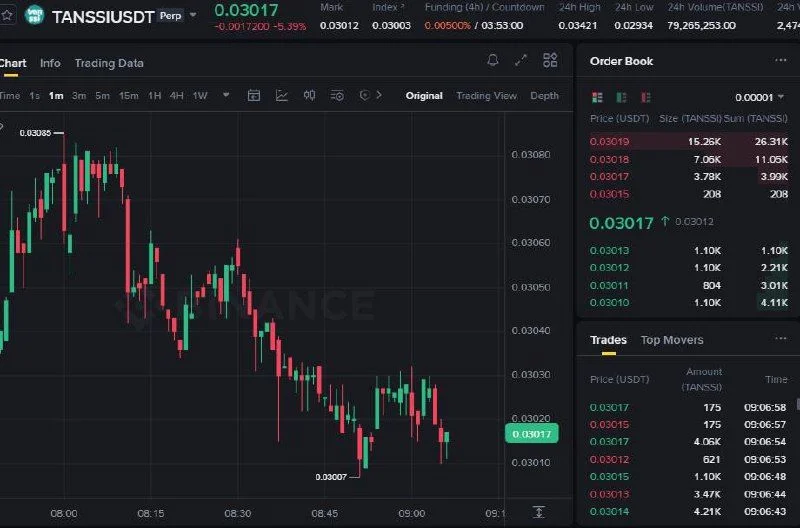Select the 1s interval
The height and width of the screenshot is (528, 800).
click(x=34, y=95)
